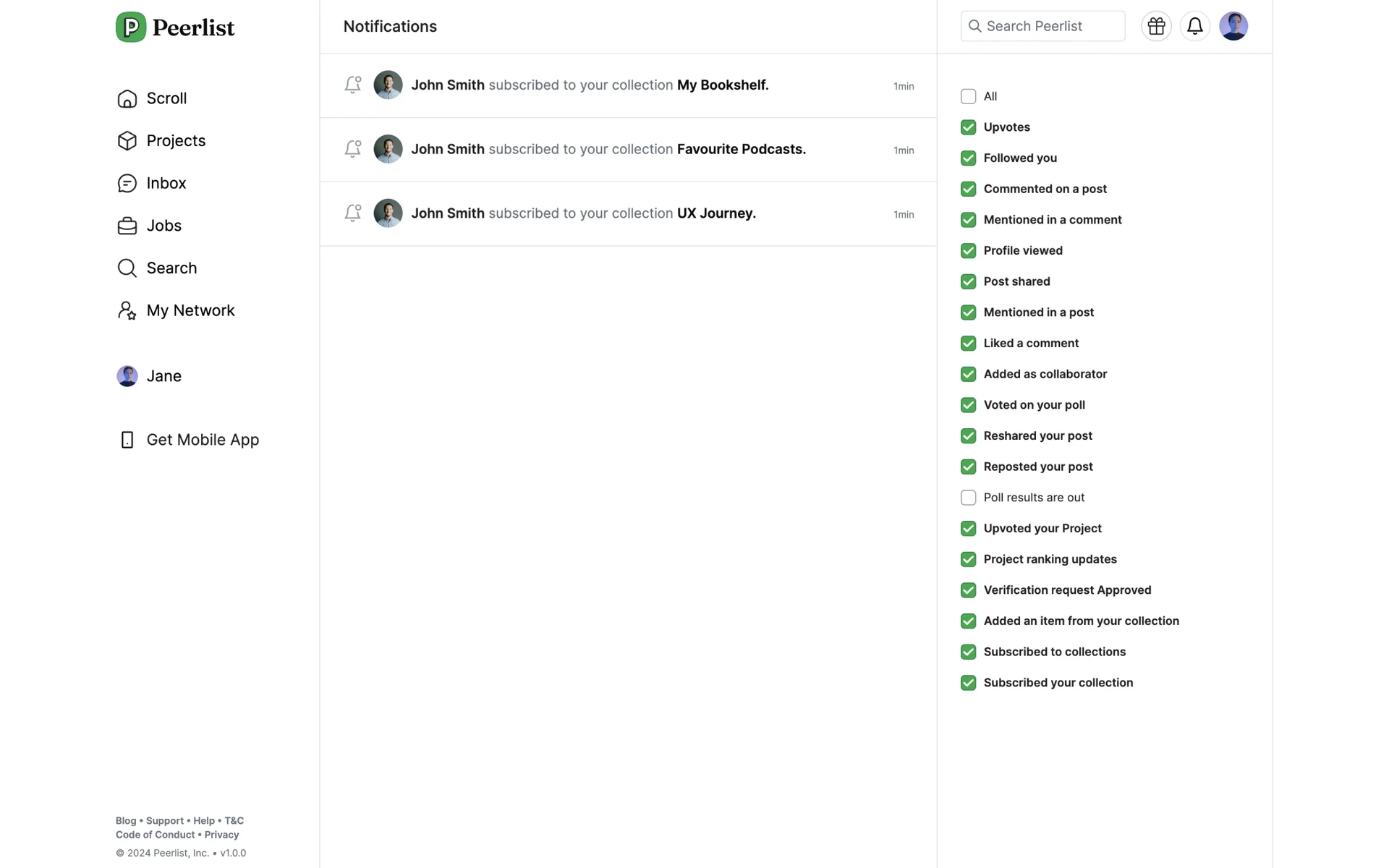This screenshot has width=1389, height=868.
Task: Click the Get Mobile App phone icon
Action: [x=127, y=440]
